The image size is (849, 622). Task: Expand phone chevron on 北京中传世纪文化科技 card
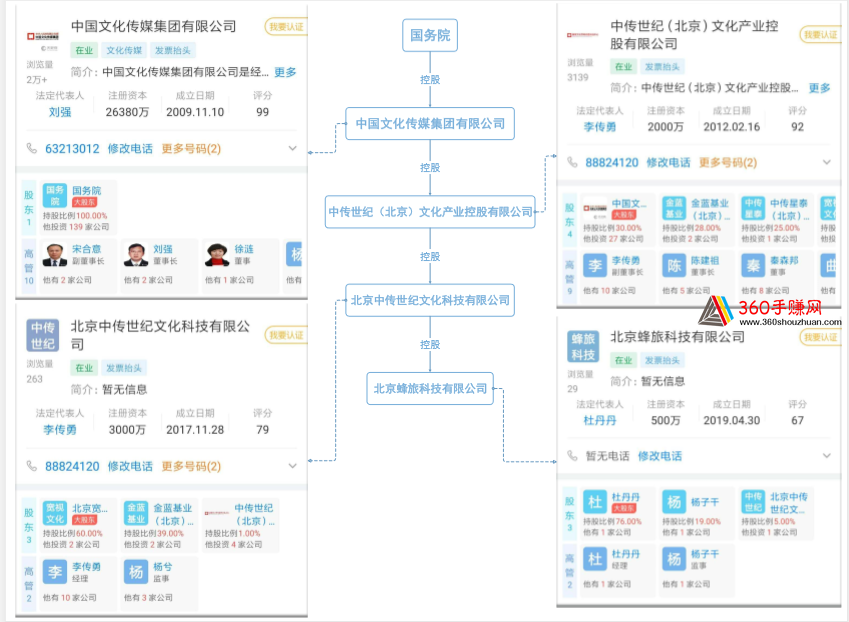click(292, 466)
